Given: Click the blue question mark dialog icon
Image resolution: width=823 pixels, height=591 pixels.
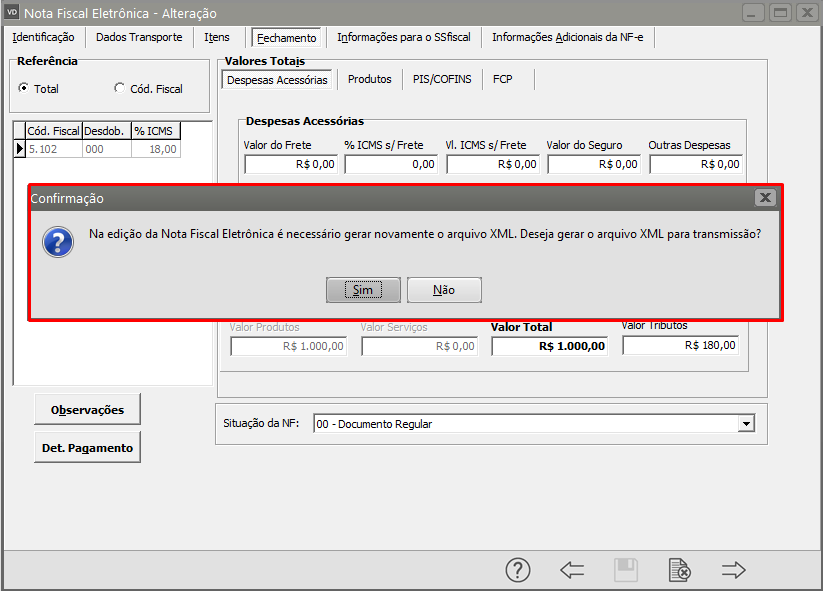Looking at the screenshot, I should point(58,241).
